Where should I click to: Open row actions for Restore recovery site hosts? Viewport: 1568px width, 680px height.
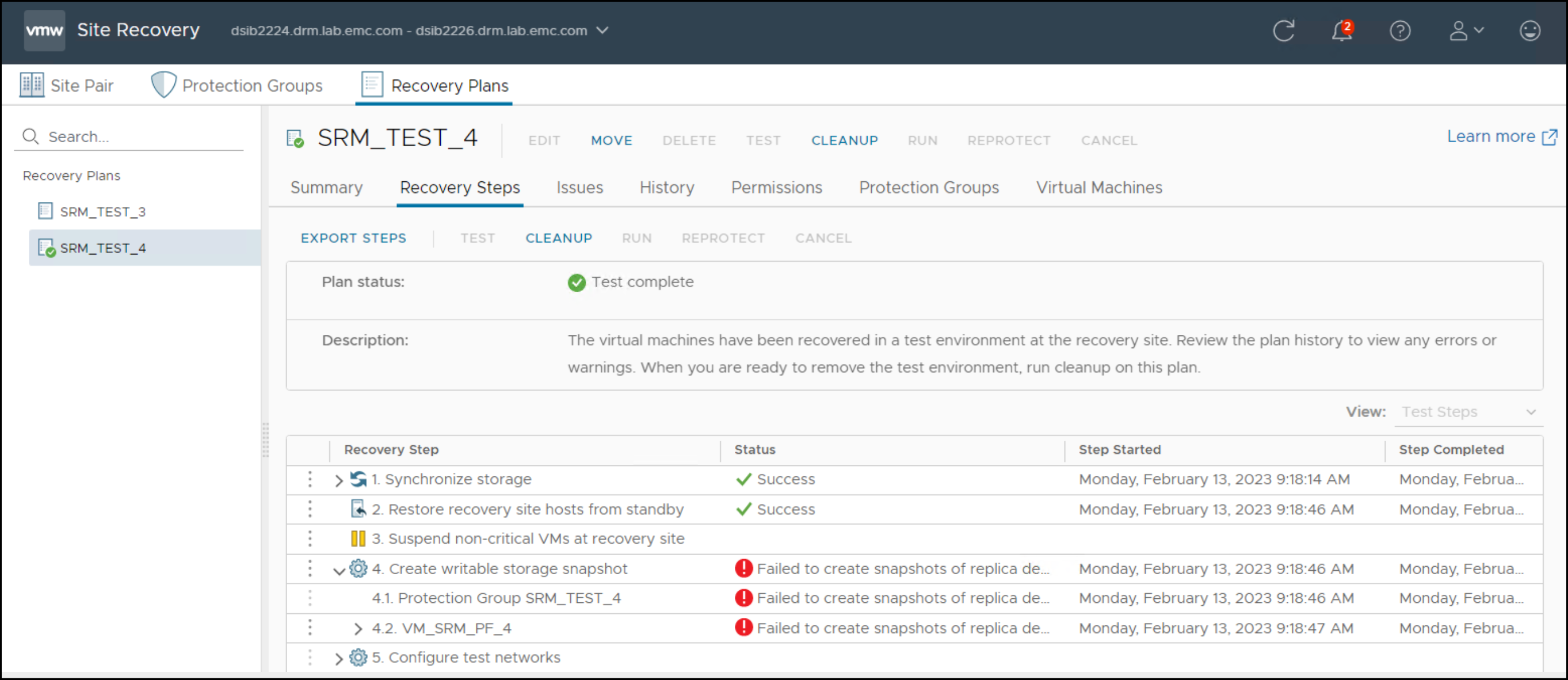pos(310,509)
